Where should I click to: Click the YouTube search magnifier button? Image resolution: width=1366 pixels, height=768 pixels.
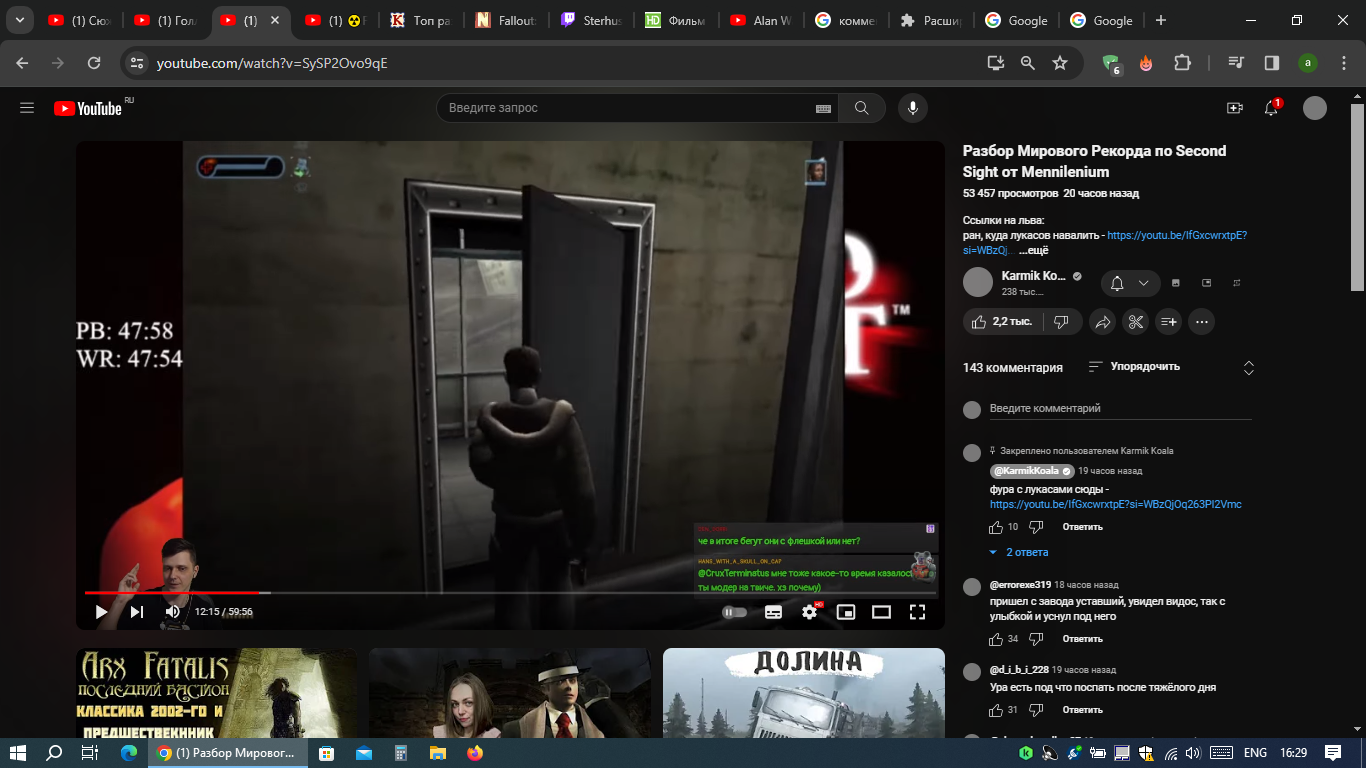pos(861,108)
